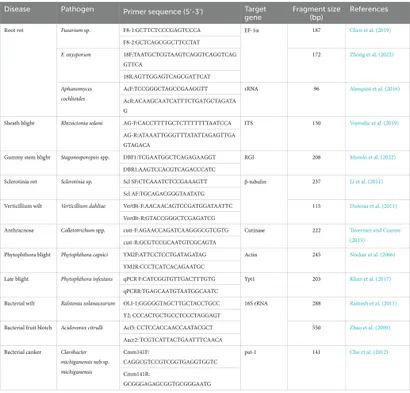The width and height of the screenshot is (410, 393).
Task: Select the Primer sequence (5'-3') column header
Action: [163, 12]
